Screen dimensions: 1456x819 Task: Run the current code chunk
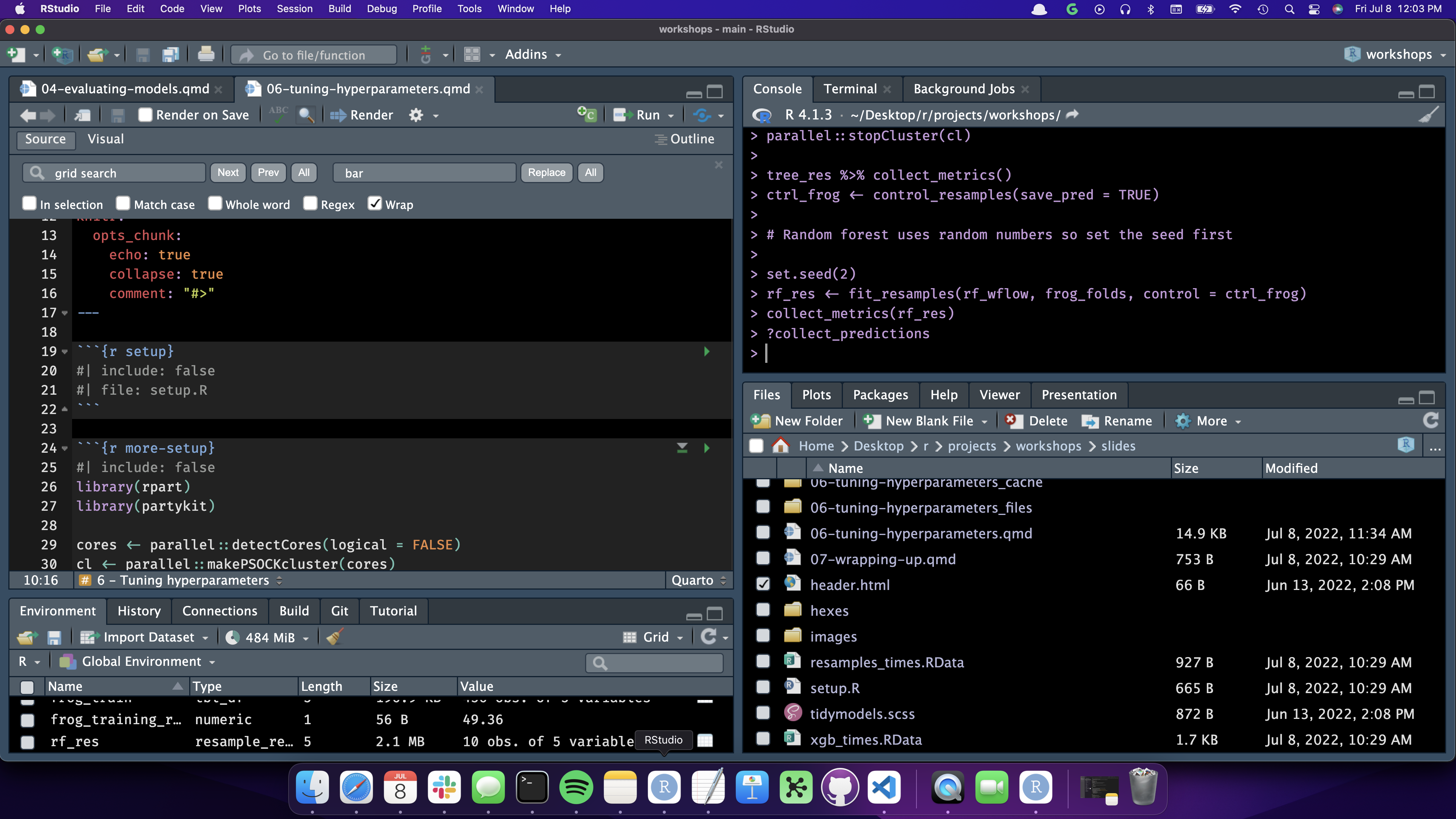[x=706, y=351]
